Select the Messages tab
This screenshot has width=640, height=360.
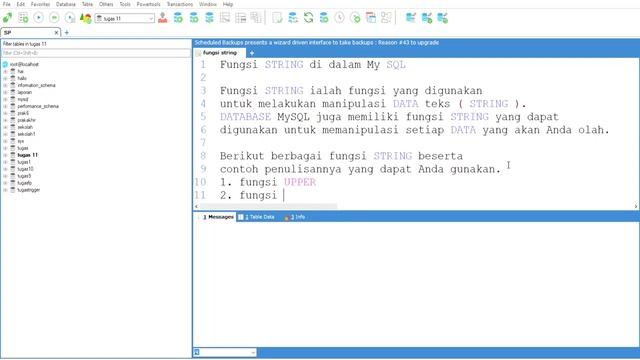coord(216,217)
